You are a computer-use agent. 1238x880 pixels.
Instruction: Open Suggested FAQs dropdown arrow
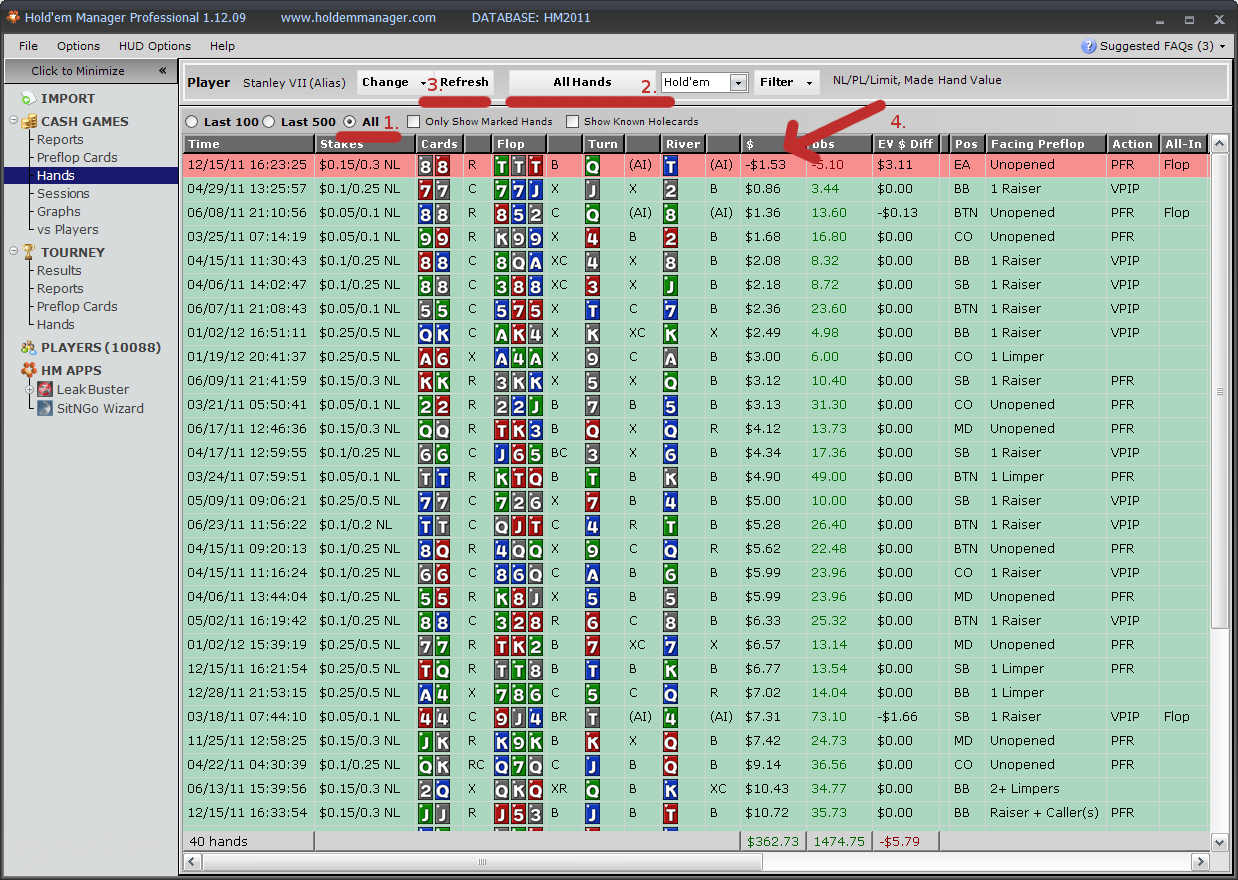tap(1223, 46)
